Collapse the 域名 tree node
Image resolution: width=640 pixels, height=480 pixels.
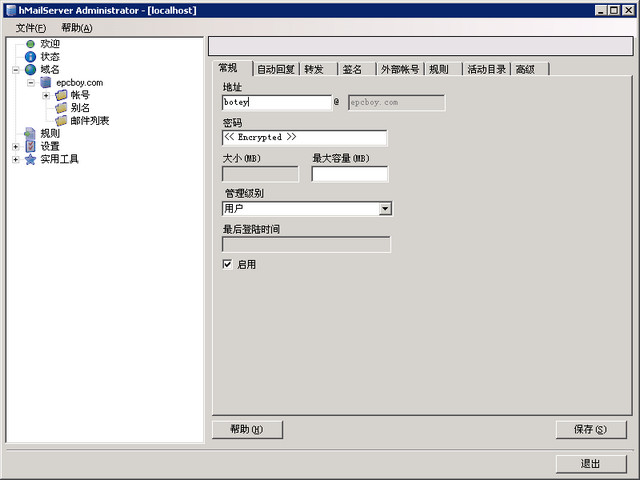(16, 70)
